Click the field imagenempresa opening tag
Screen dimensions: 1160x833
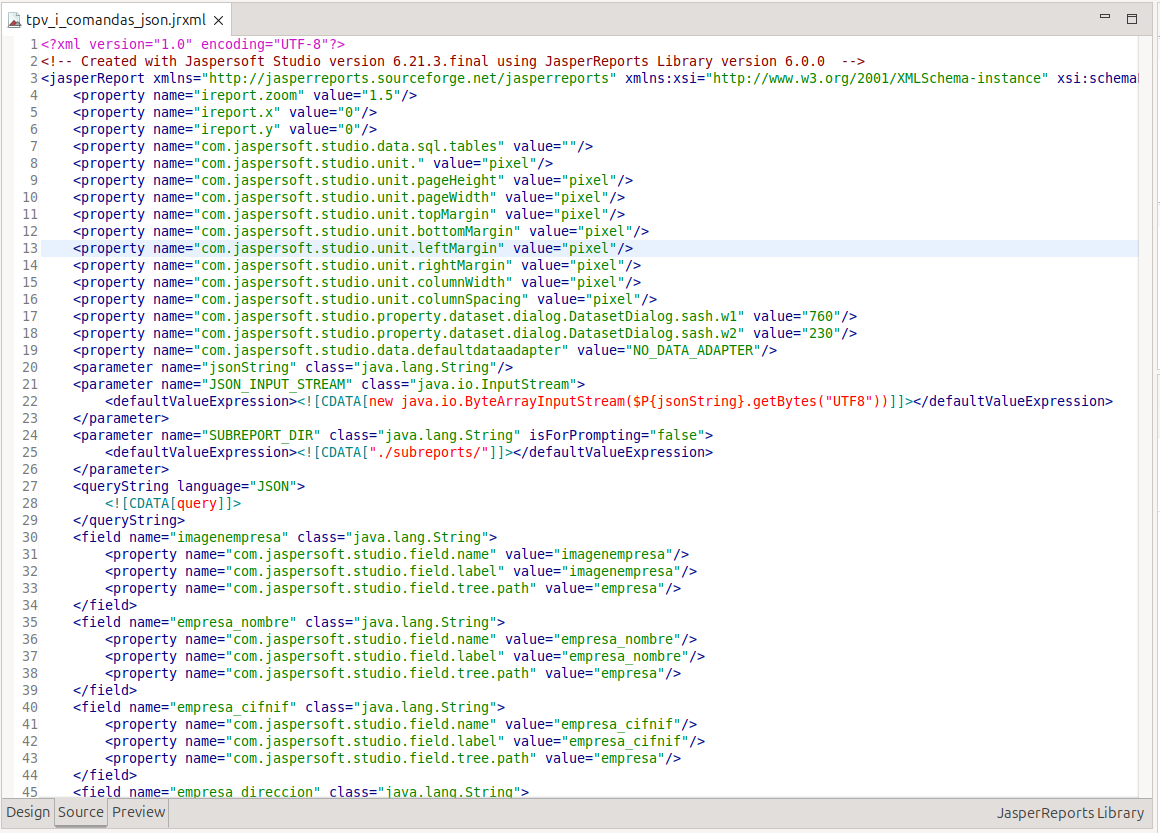(285, 538)
